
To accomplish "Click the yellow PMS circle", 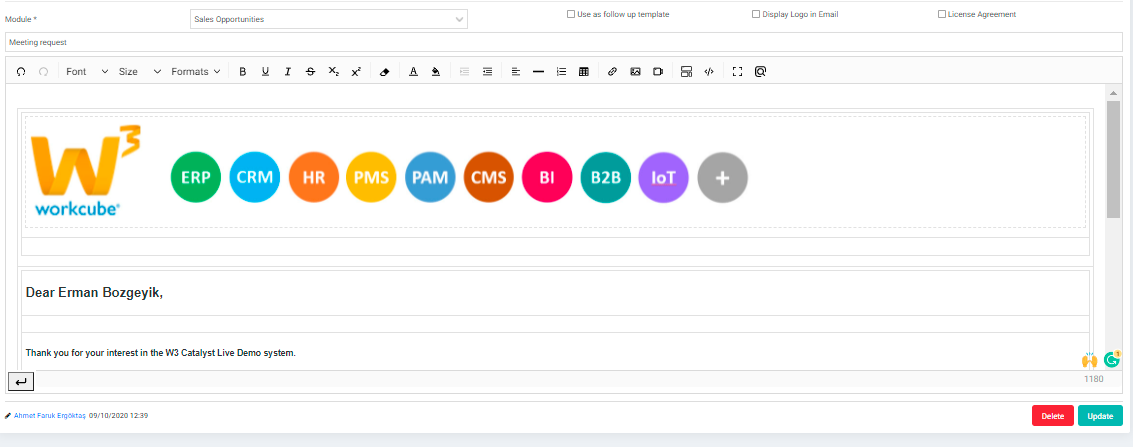I will (x=371, y=177).
